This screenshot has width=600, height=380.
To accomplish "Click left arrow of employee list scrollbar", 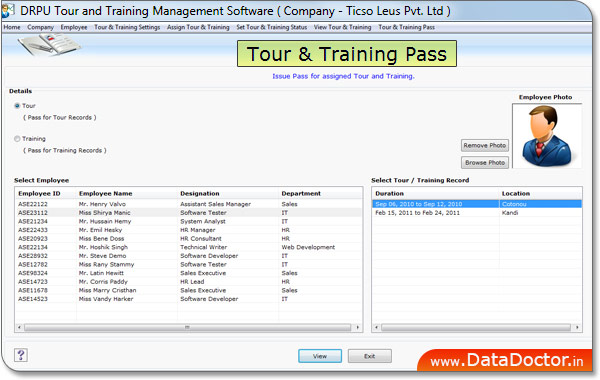I will [x=19, y=328].
